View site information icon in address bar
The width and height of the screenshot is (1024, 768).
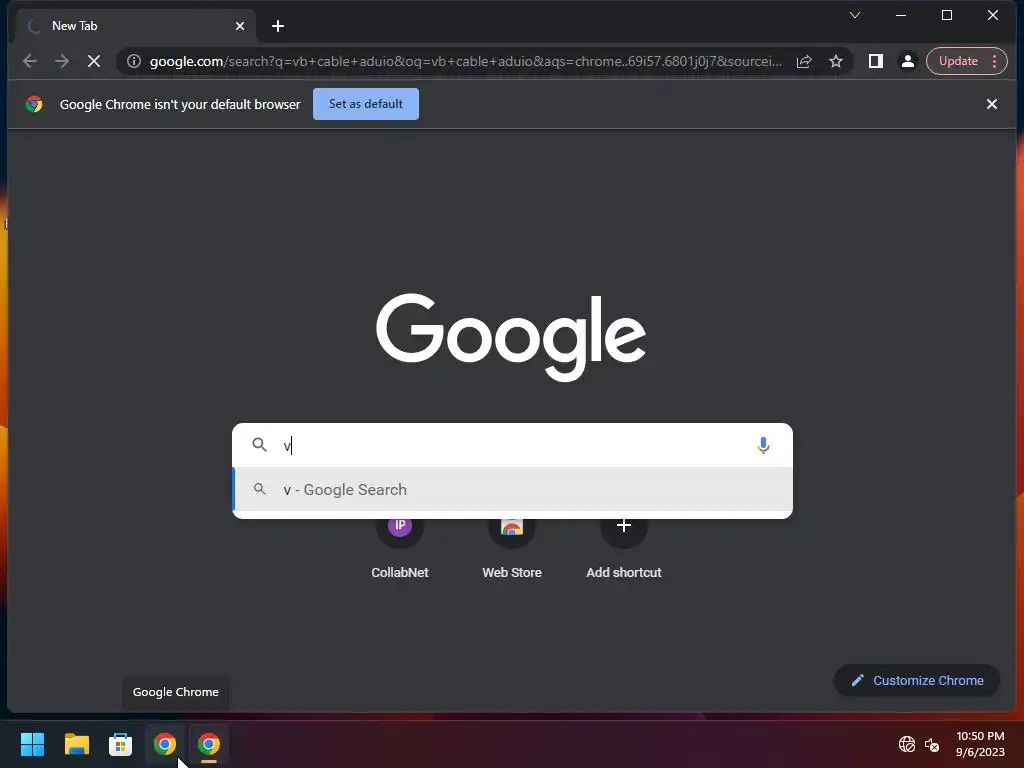tap(134, 61)
